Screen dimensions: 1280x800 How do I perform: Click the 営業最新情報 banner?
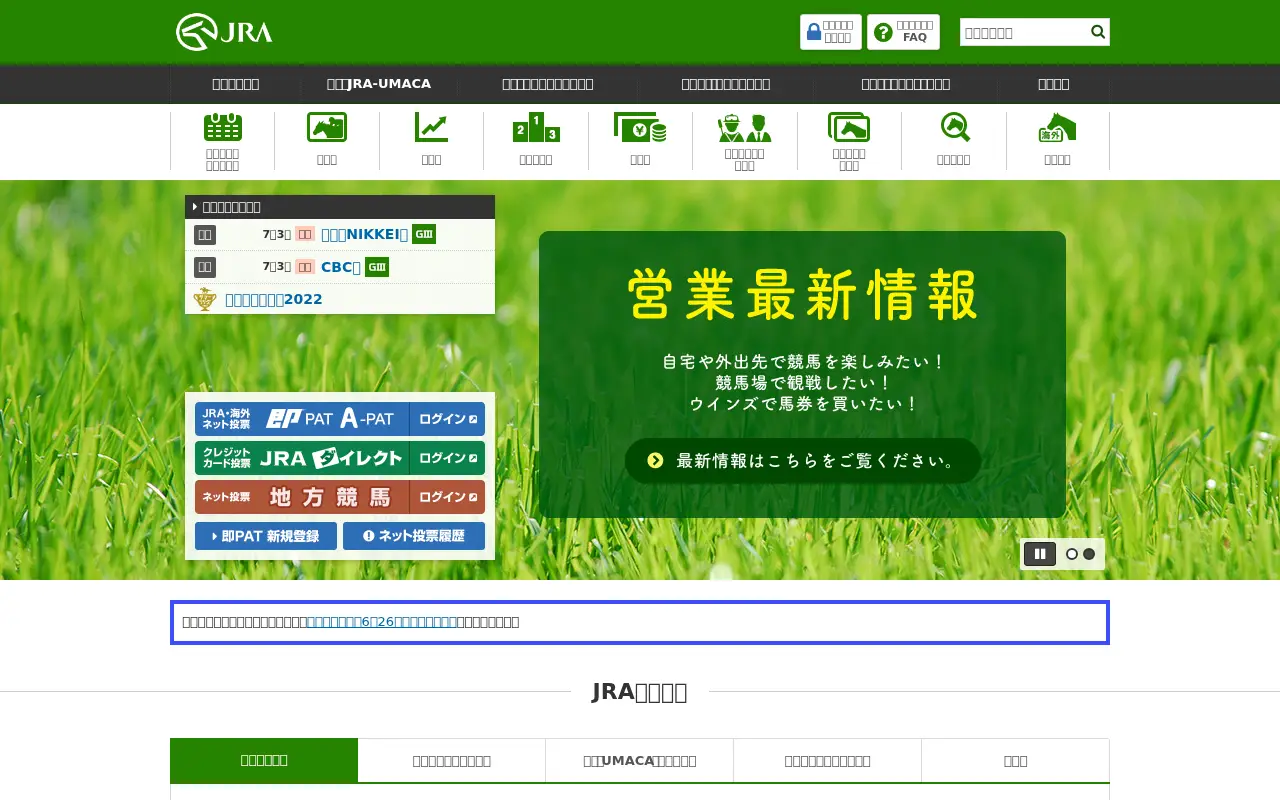point(802,374)
